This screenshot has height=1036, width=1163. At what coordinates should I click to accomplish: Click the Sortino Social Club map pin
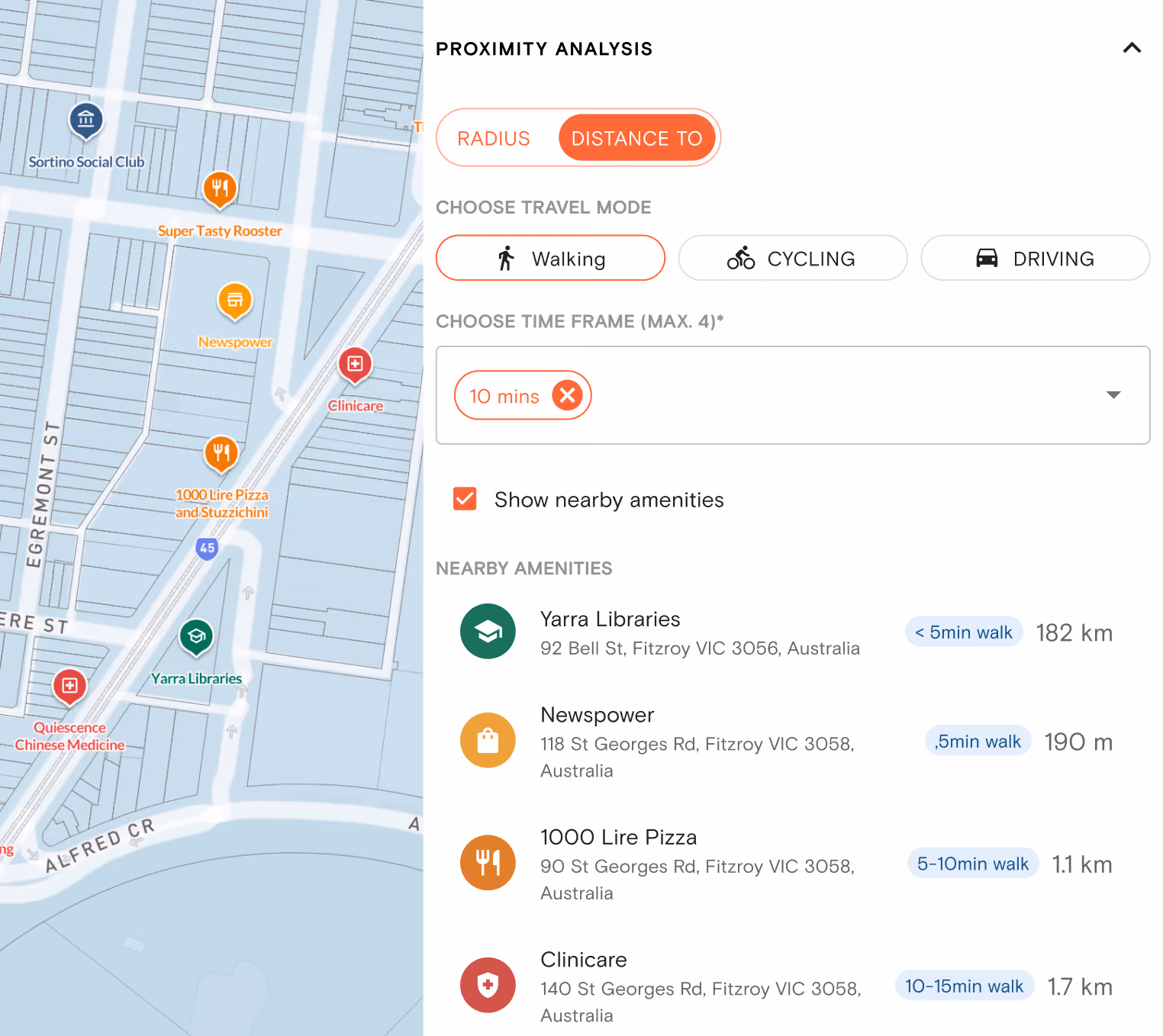(x=86, y=121)
